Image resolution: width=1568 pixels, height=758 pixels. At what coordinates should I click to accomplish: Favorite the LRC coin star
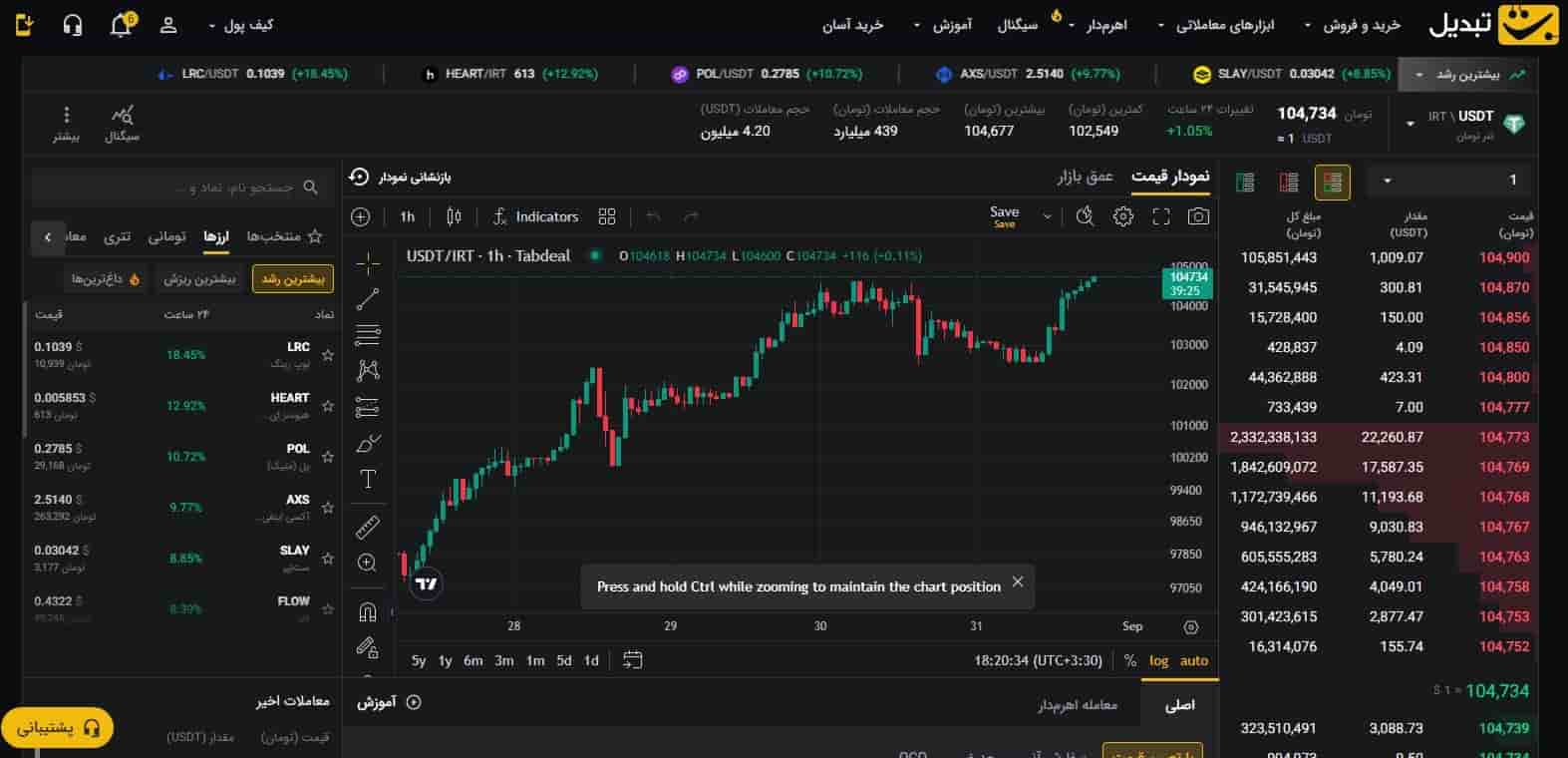328,354
